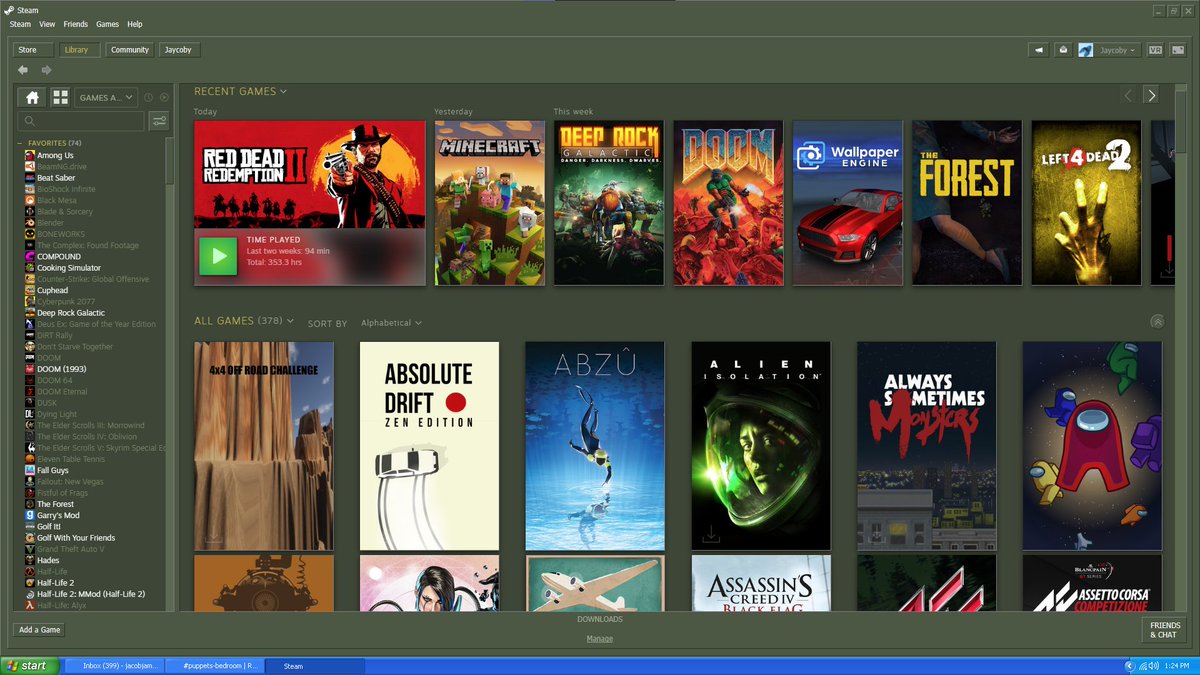Screen dimensions: 1200x675
Task: Select the Beat Saber icon in sidebar
Action: click(x=29, y=178)
